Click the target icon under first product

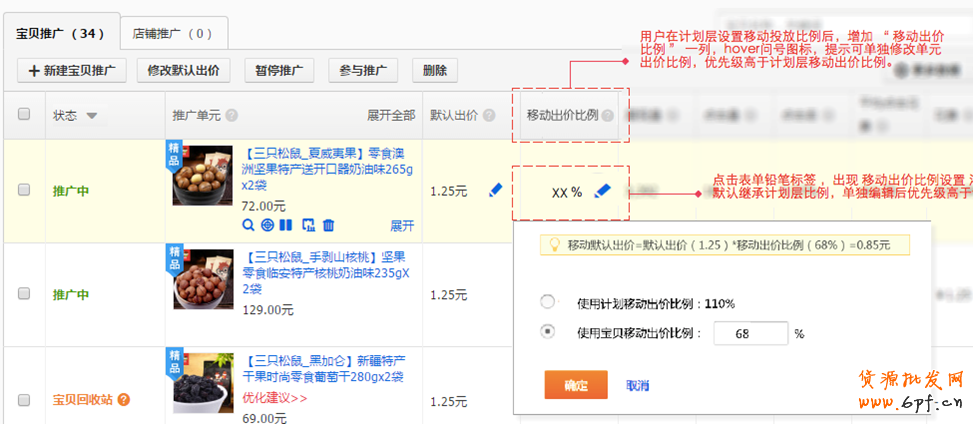click(x=267, y=224)
